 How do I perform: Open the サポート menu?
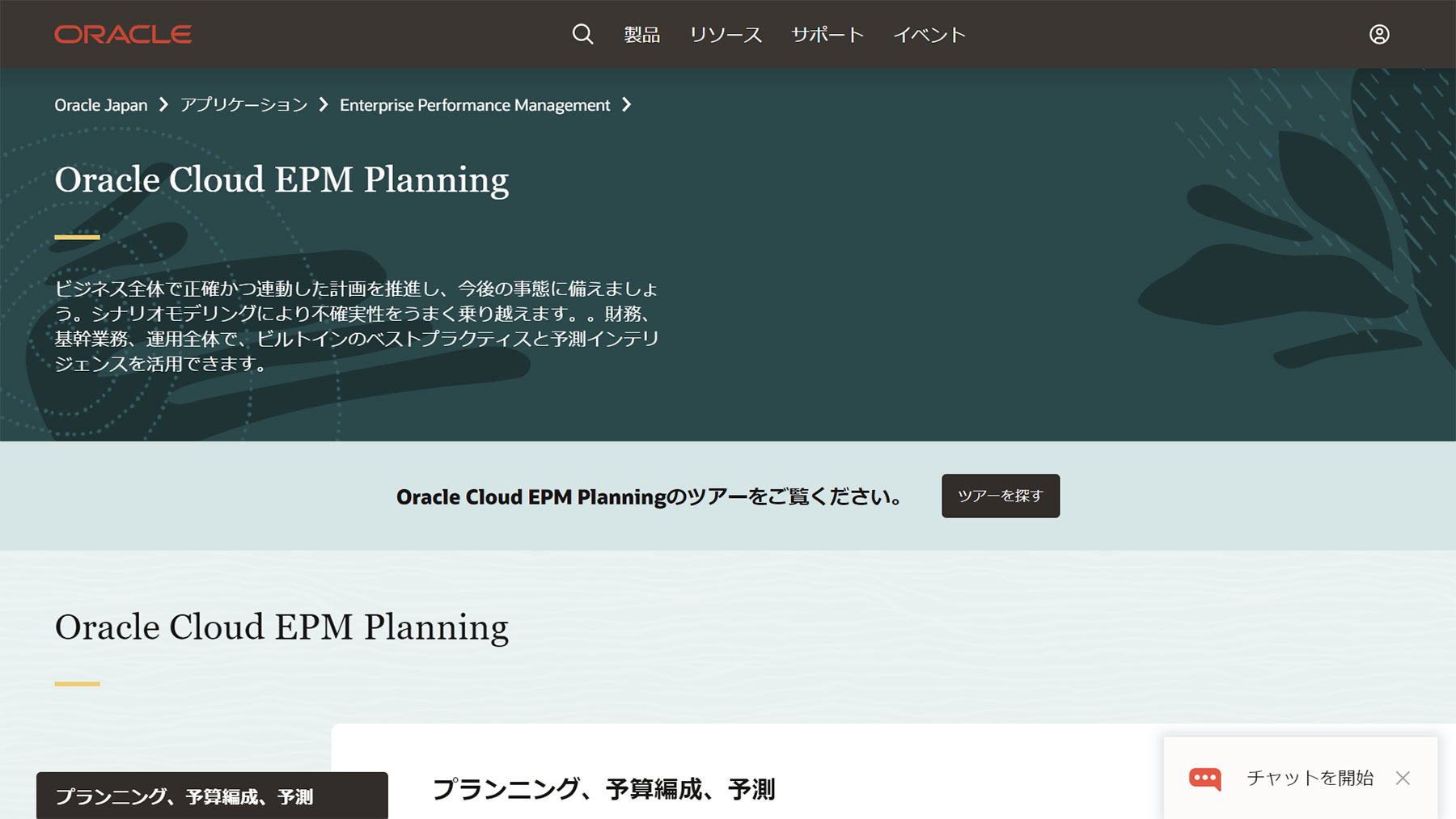pos(827,35)
